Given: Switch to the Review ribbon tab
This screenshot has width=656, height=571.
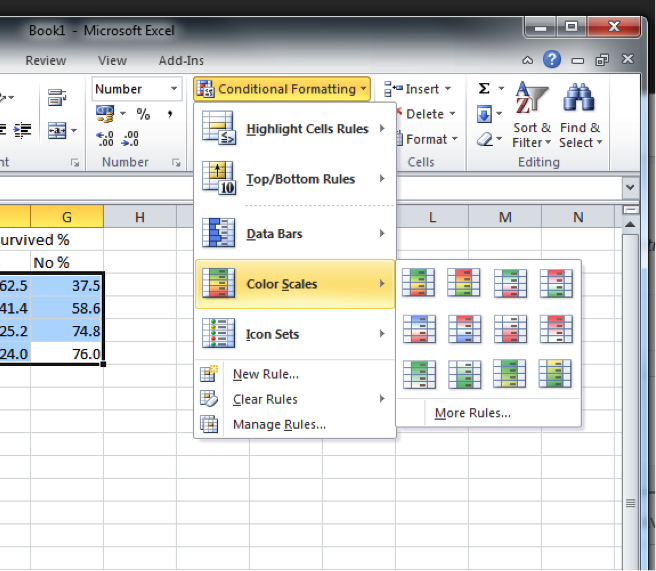Looking at the screenshot, I should click(46, 61).
